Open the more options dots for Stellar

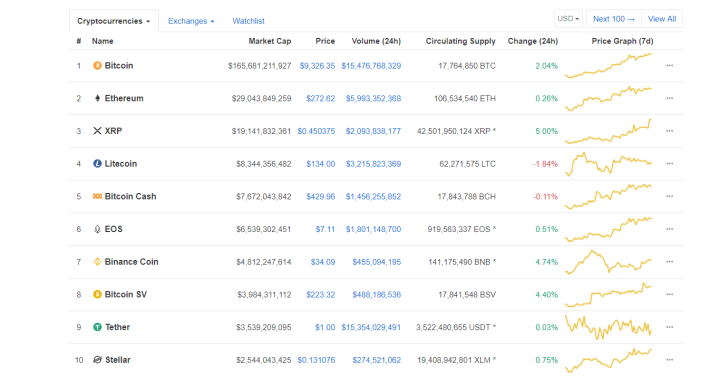pyautogui.click(x=670, y=360)
